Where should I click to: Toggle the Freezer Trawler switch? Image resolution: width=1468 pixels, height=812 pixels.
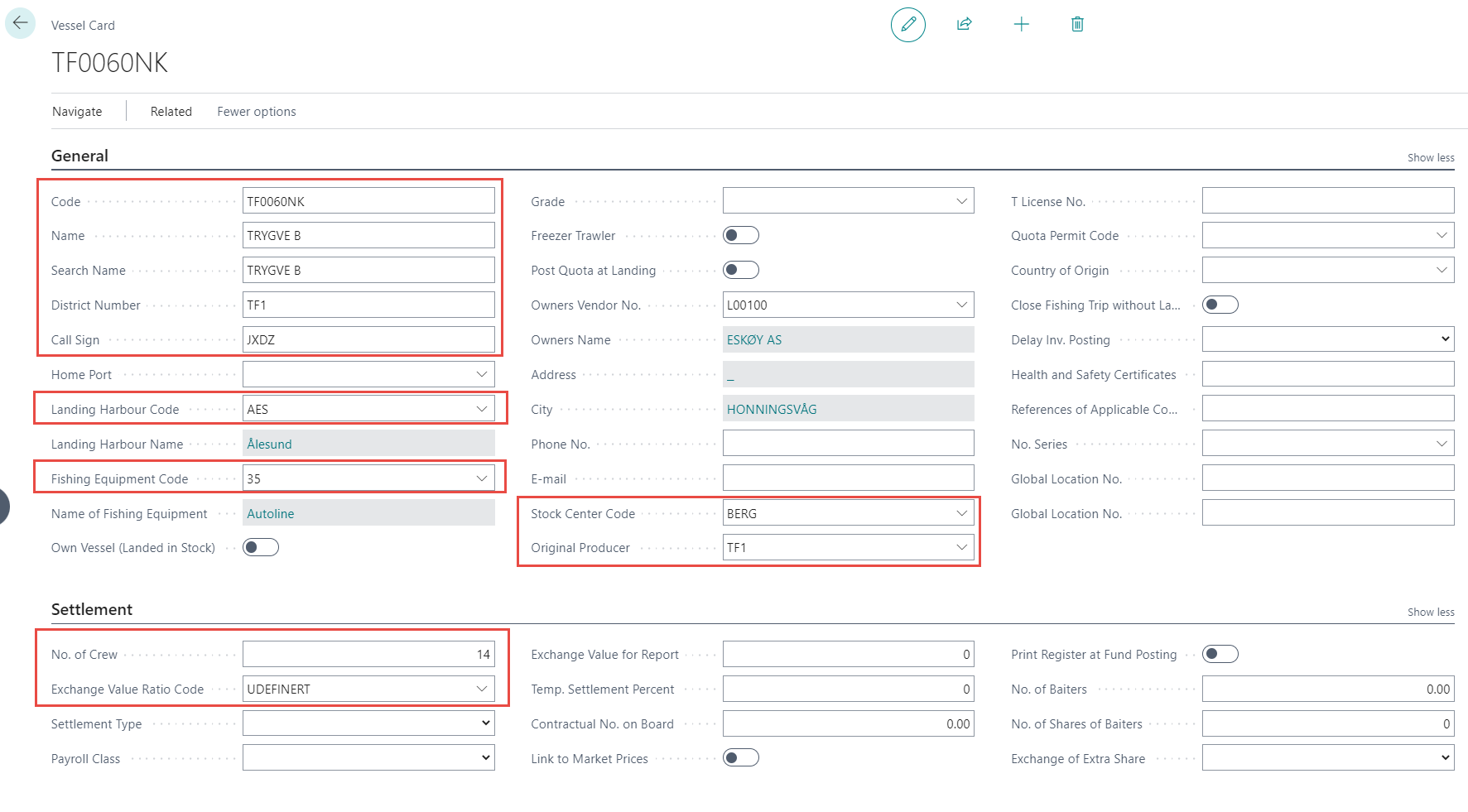coord(740,236)
